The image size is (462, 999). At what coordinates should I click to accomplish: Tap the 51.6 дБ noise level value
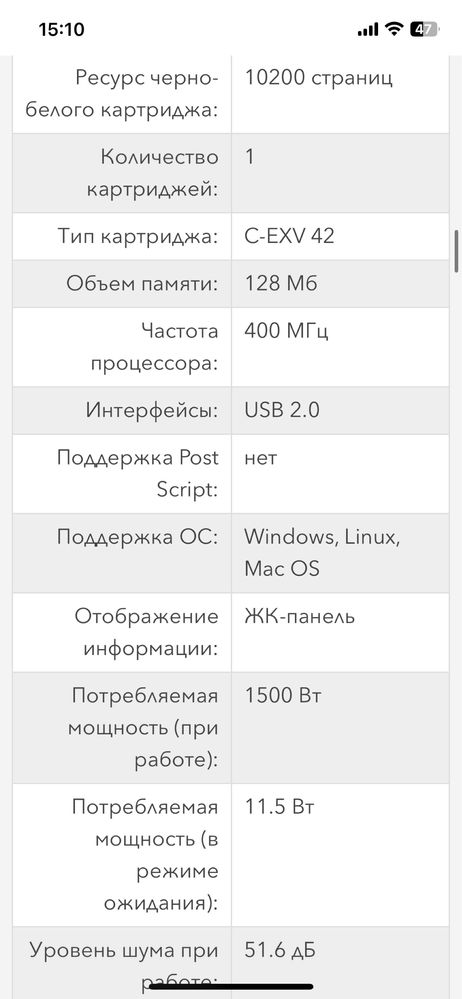[x=280, y=951]
